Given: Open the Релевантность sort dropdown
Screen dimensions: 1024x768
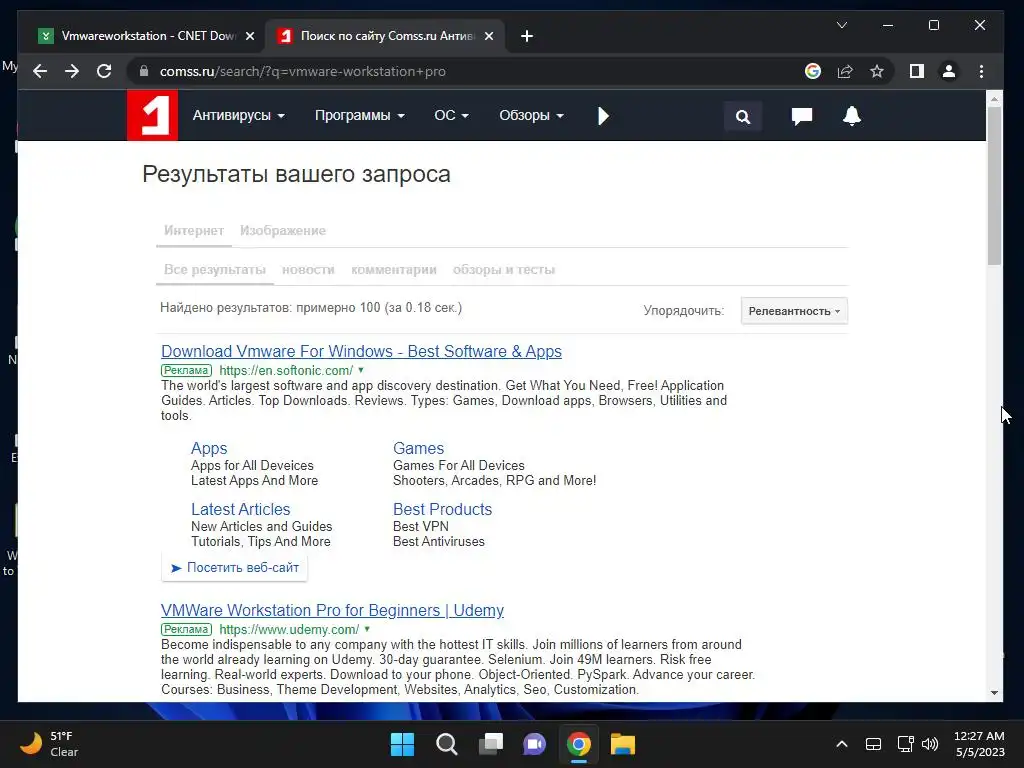Looking at the screenshot, I should pos(794,311).
